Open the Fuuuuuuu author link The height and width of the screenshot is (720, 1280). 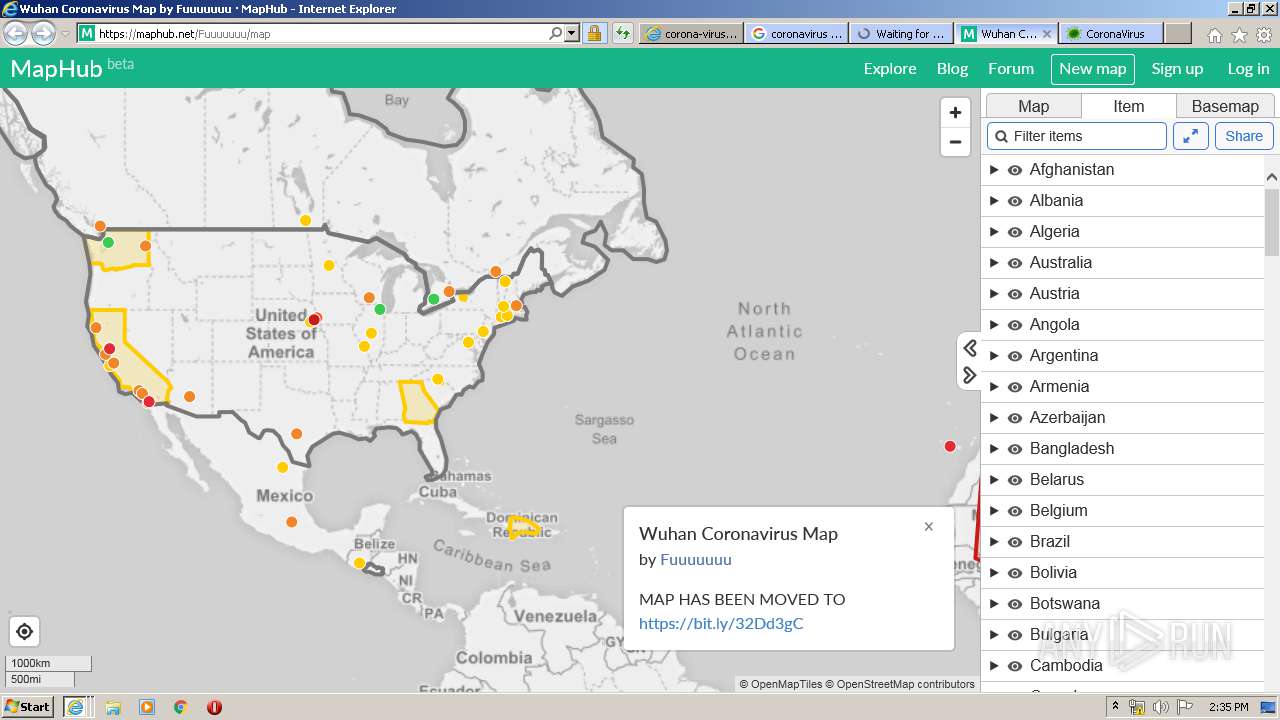pyautogui.click(x=696, y=560)
